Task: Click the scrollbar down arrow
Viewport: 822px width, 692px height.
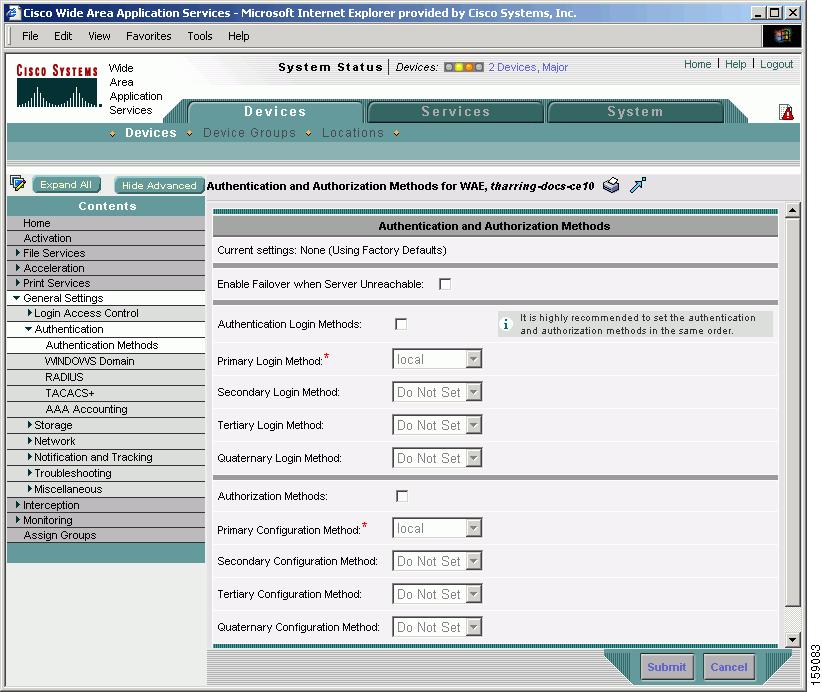Action: click(792, 639)
